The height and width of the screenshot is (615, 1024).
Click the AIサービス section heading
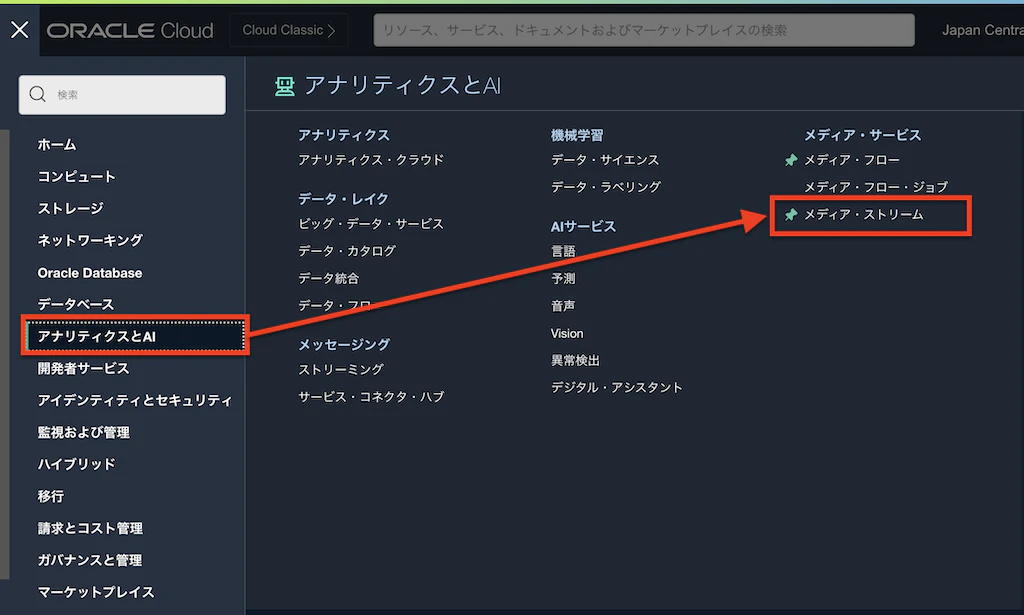pos(583,226)
